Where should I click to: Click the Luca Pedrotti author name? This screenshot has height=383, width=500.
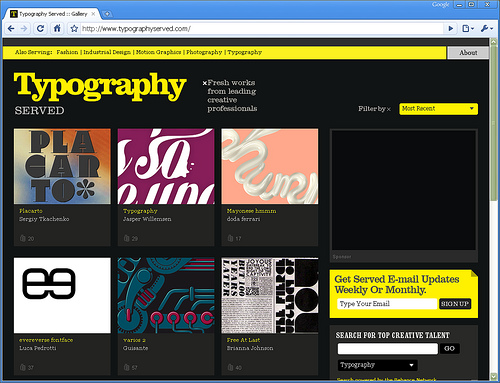click(x=38, y=348)
